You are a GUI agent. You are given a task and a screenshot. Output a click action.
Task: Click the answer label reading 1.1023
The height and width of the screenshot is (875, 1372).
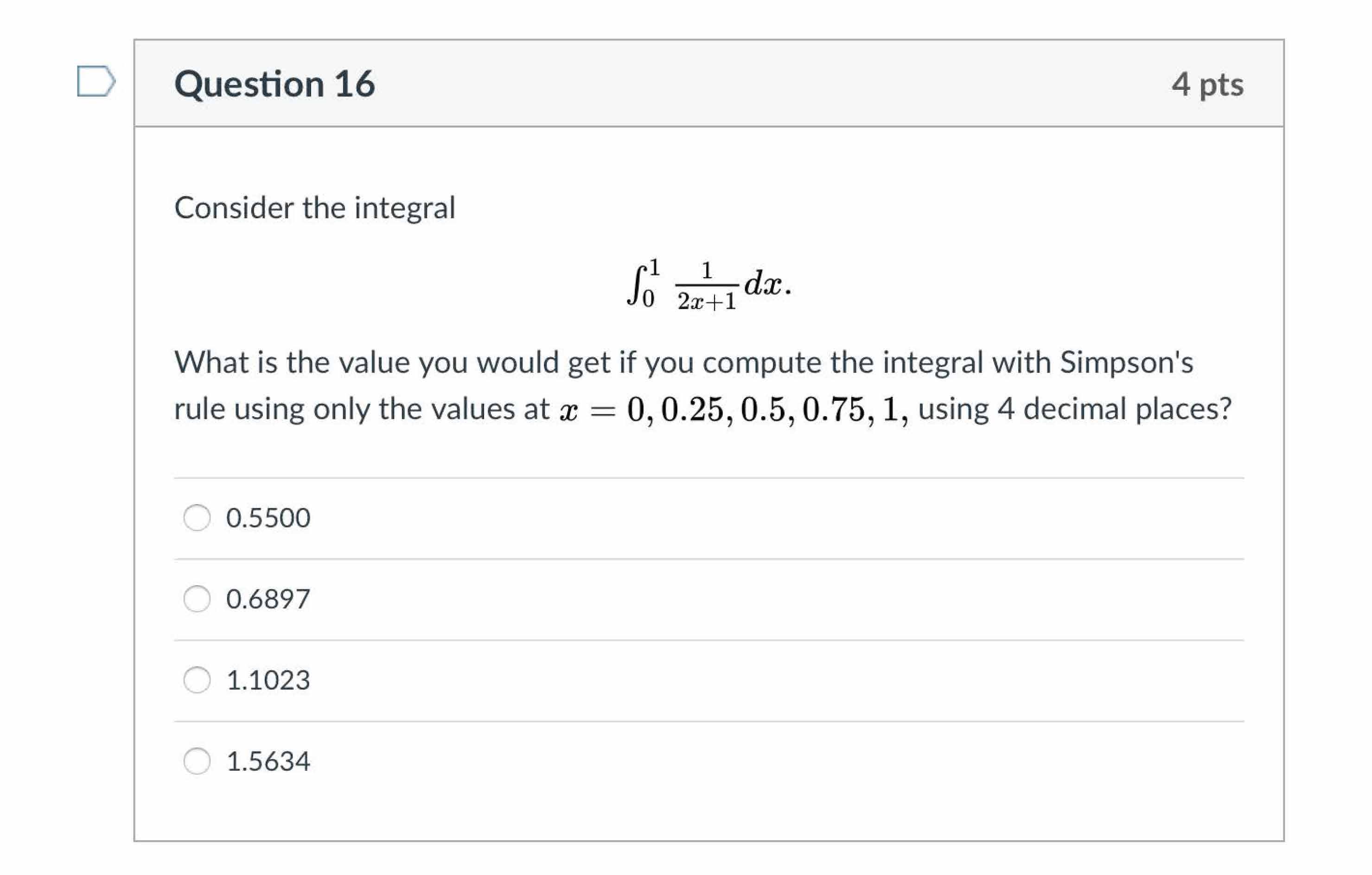tap(268, 679)
